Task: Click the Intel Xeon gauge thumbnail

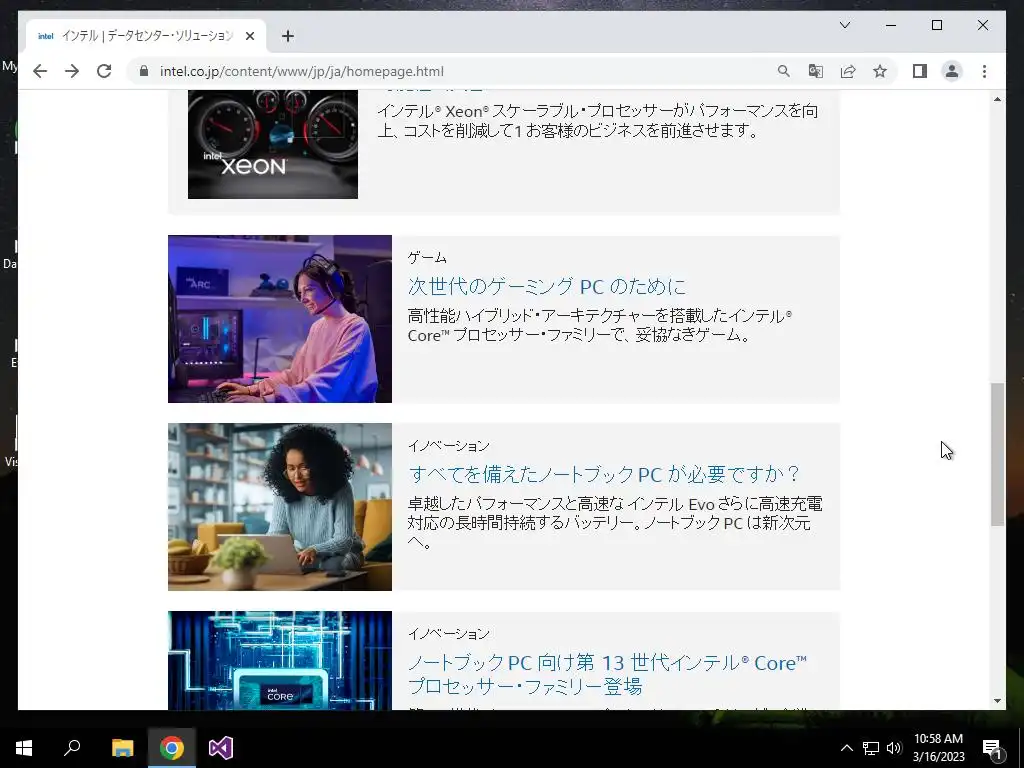Action: click(x=272, y=144)
